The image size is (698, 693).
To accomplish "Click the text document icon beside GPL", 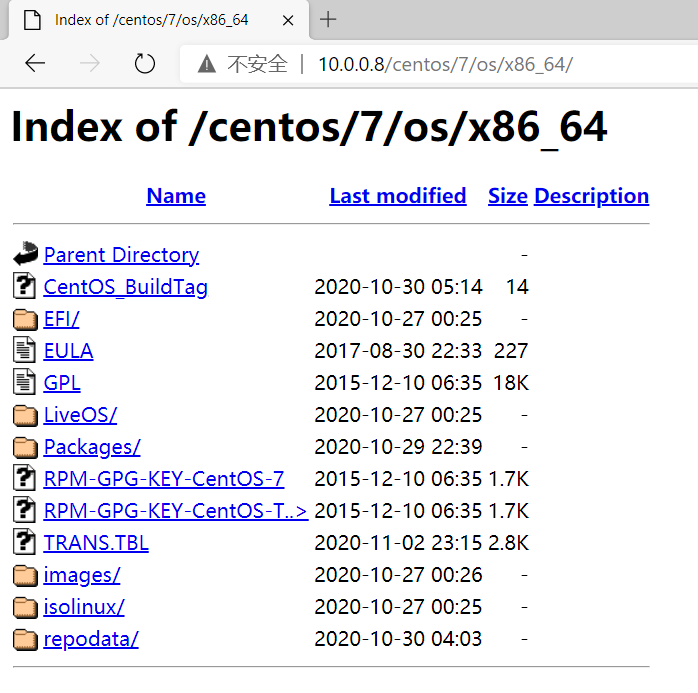I will [24, 381].
